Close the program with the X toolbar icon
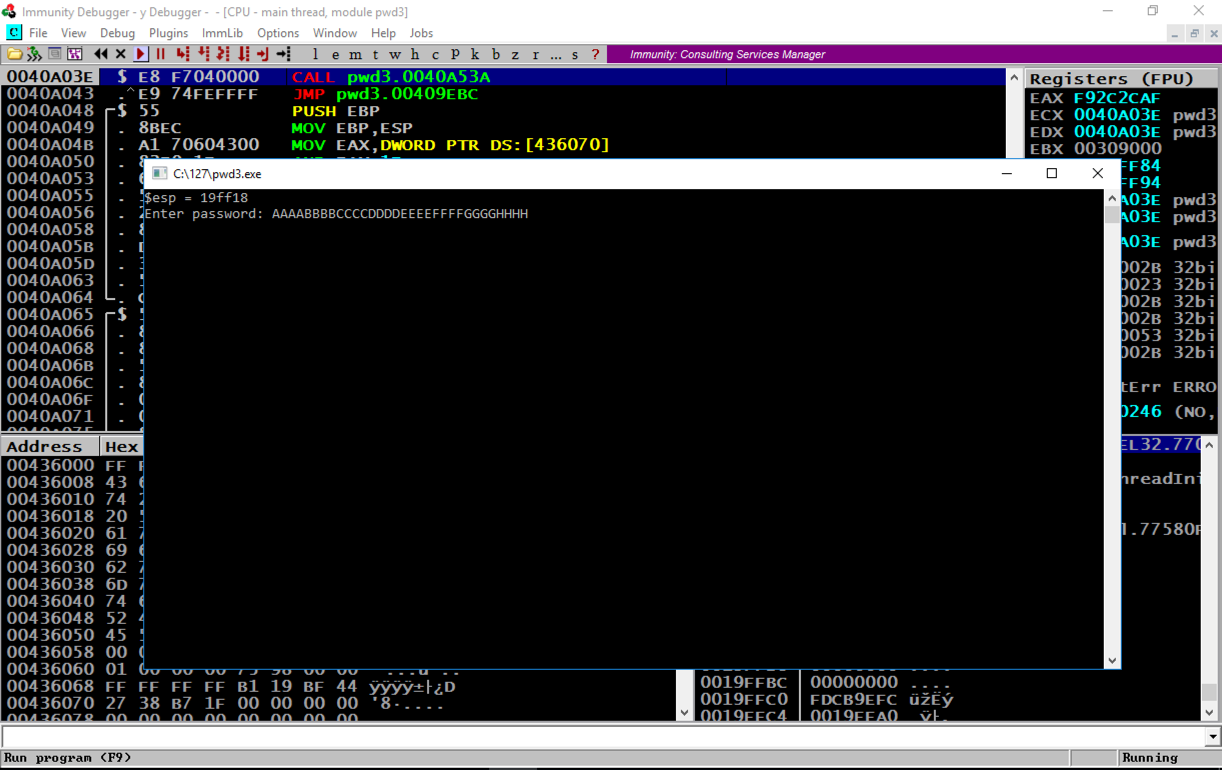The height and width of the screenshot is (770, 1222). (121, 54)
